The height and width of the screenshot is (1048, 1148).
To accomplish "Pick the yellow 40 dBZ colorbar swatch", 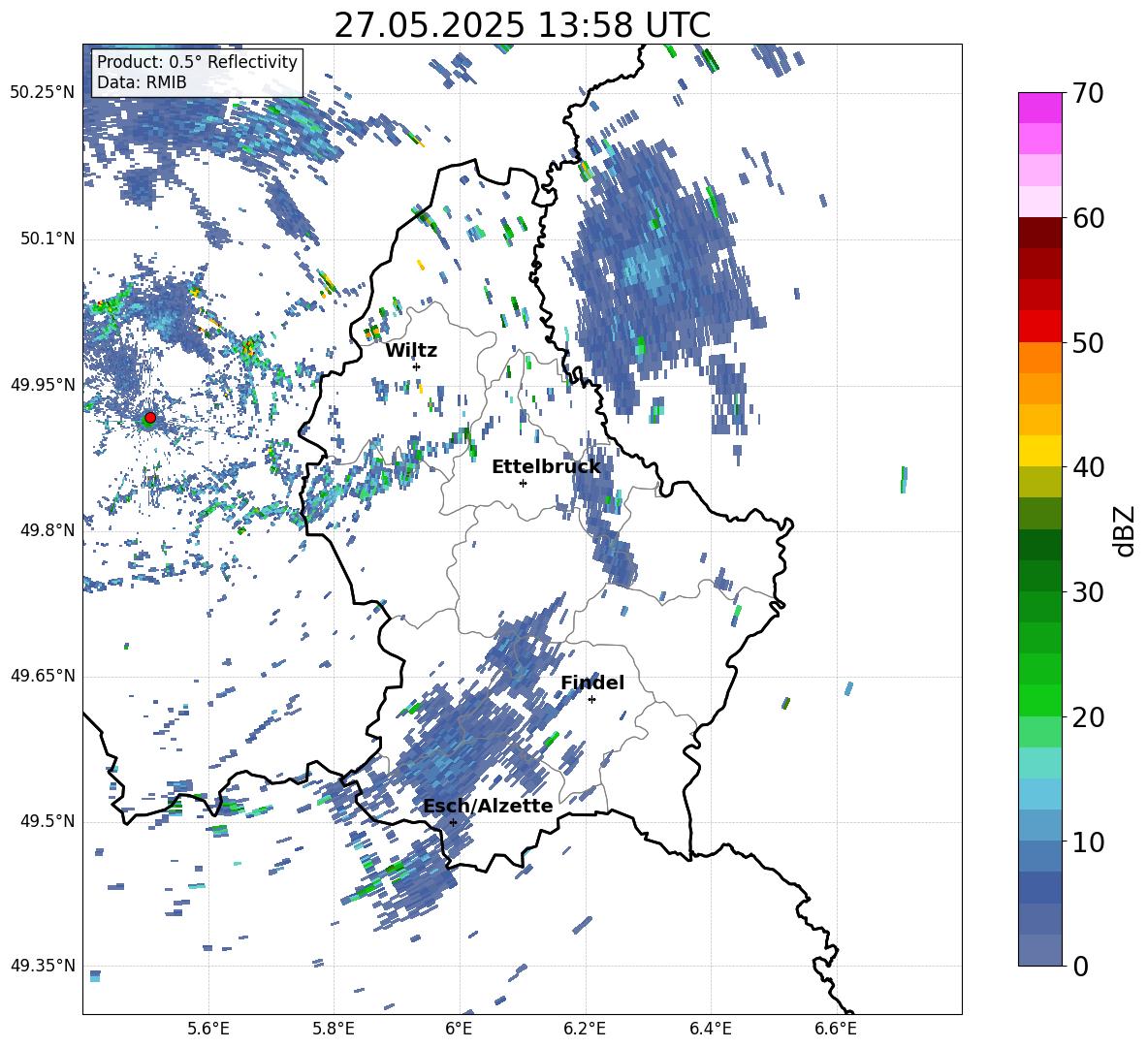I will click(x=1039, y=451).
